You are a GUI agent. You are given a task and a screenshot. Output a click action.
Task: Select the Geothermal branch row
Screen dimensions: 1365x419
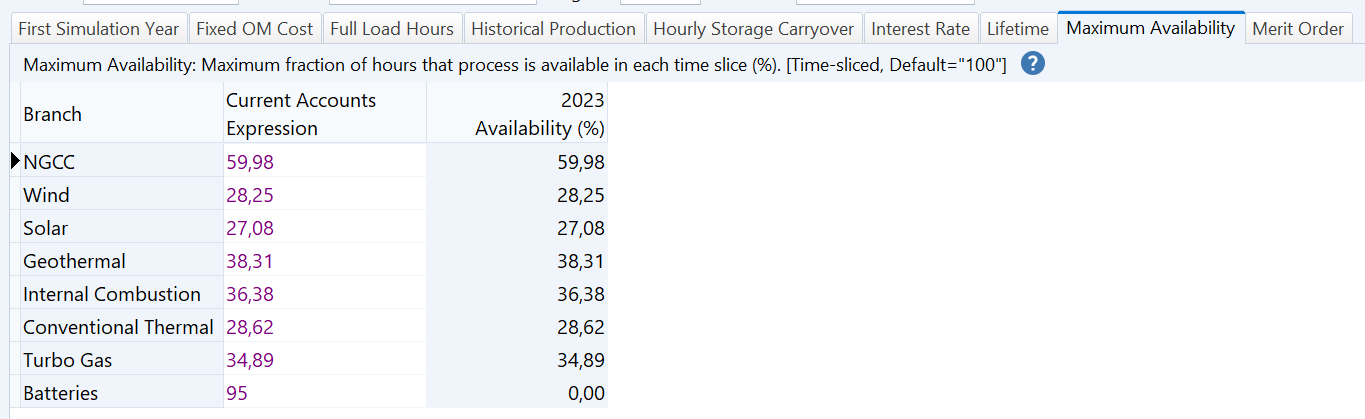314,261
